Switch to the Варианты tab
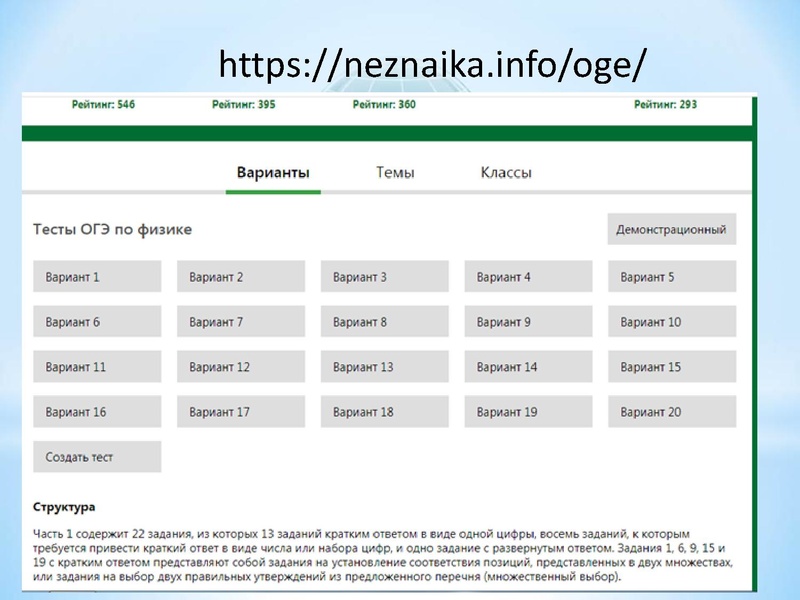 (x=273, y=172)
